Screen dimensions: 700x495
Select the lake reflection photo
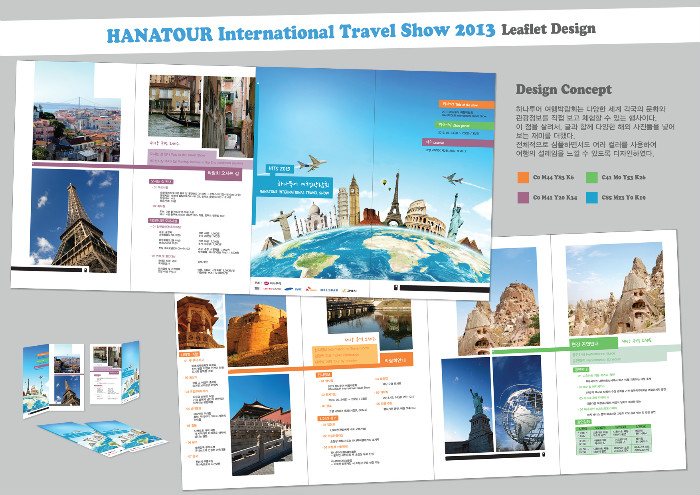tap(370, 322)
